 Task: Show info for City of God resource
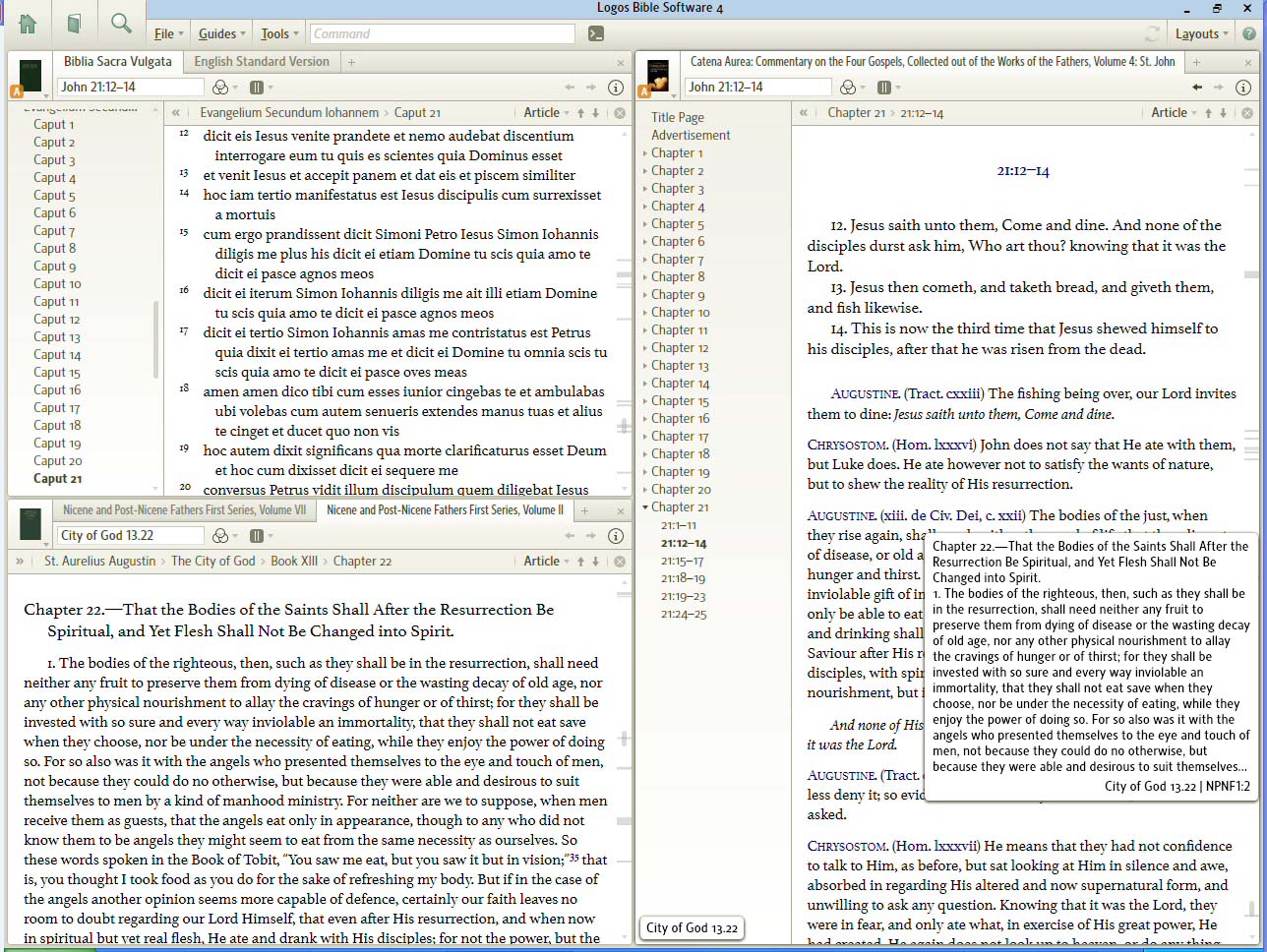pos(616,536)
